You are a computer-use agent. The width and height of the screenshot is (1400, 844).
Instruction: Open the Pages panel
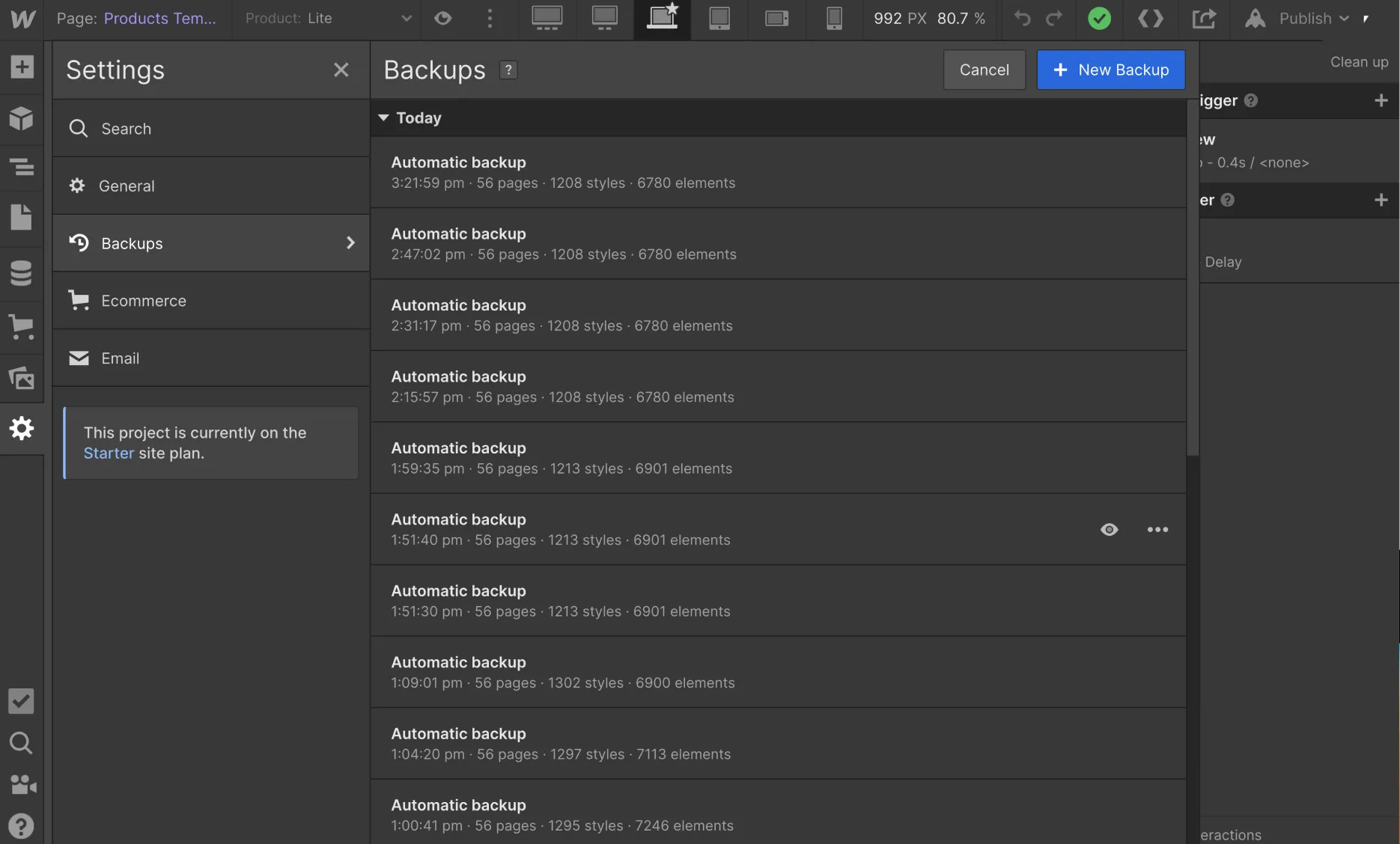(22, 217)
